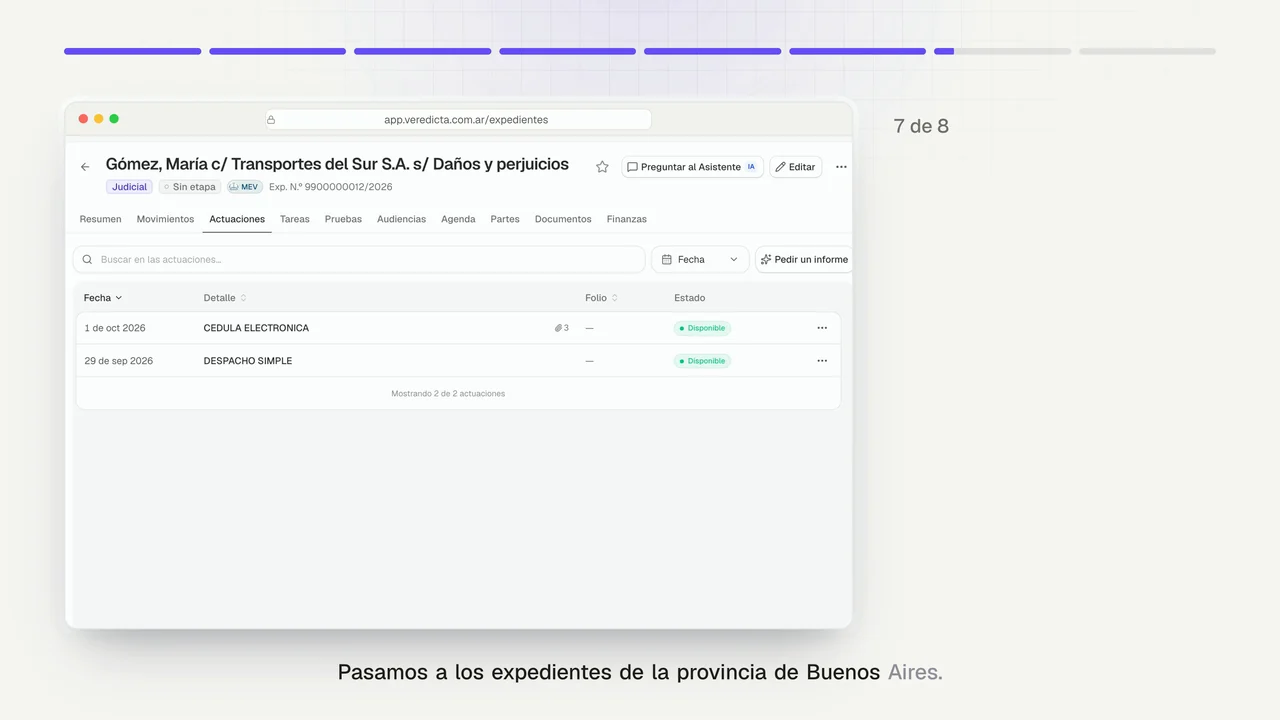Go to the Audiencias tab
Screen dimensions: 1280x720
[x=401, y=219]
